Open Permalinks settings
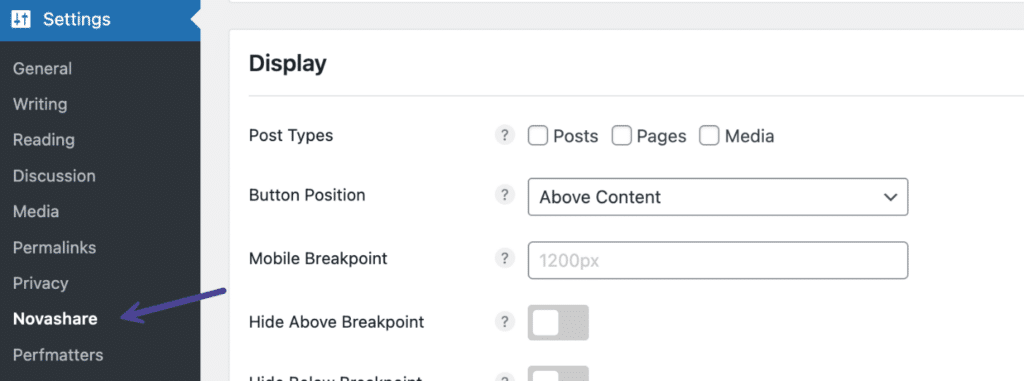The height and width of the screenshot is (381, 1024). [54, 248]
